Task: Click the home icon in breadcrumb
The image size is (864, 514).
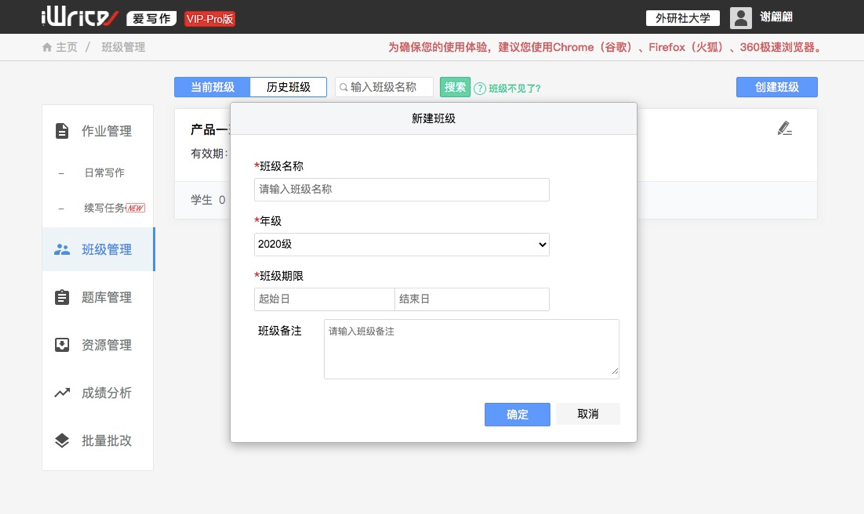Action: pos(47,47)
